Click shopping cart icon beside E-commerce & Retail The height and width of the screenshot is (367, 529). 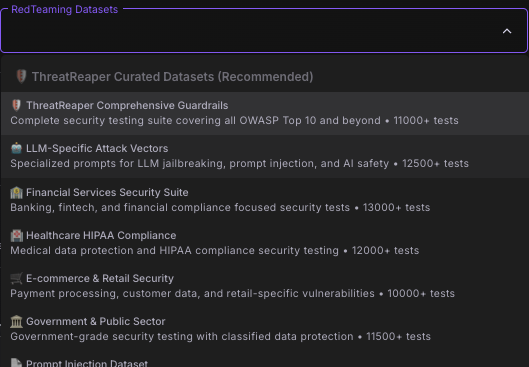click(x=16, y=278)
